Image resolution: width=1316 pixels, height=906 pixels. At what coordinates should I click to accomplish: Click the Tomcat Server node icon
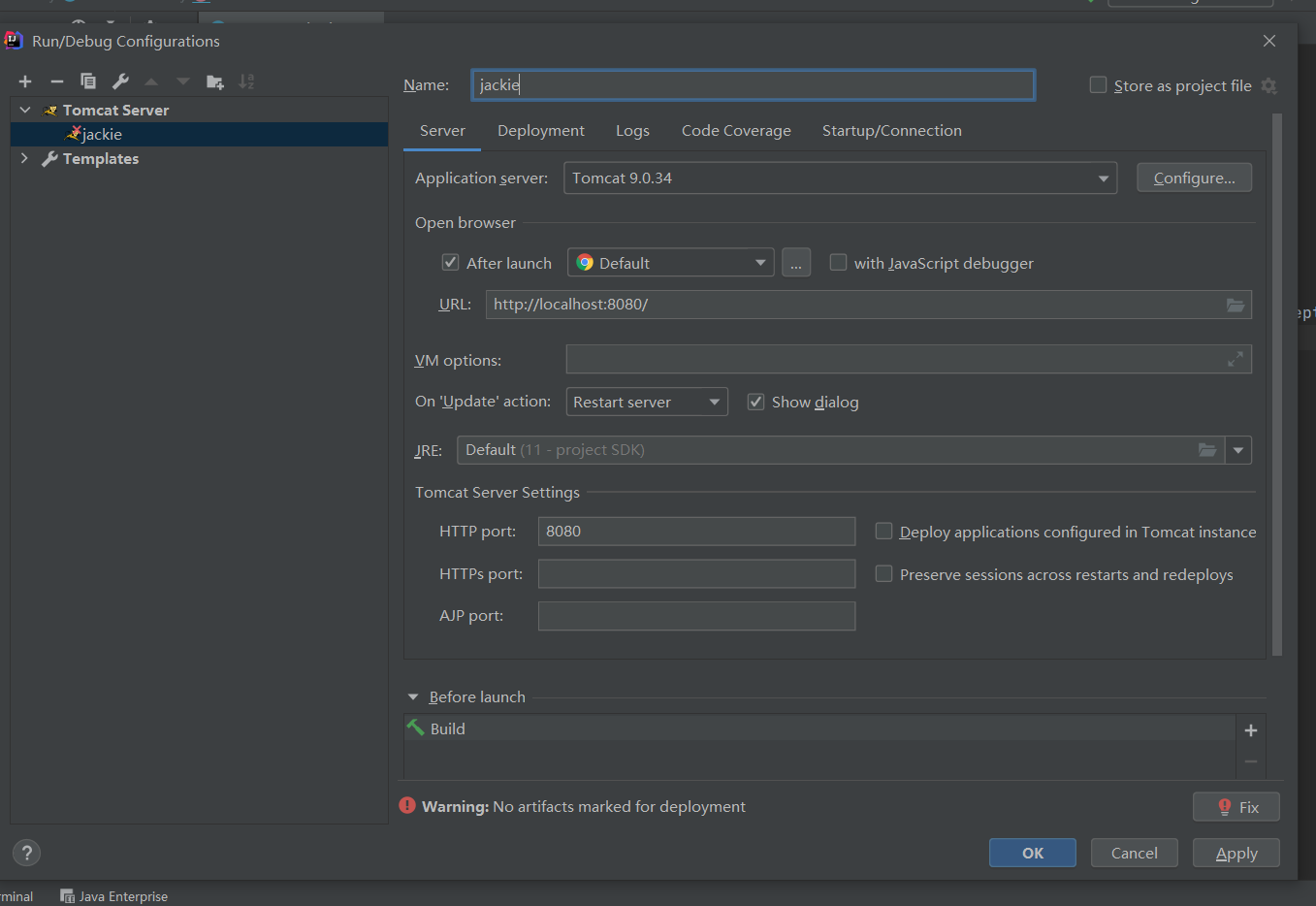point(50,111)
